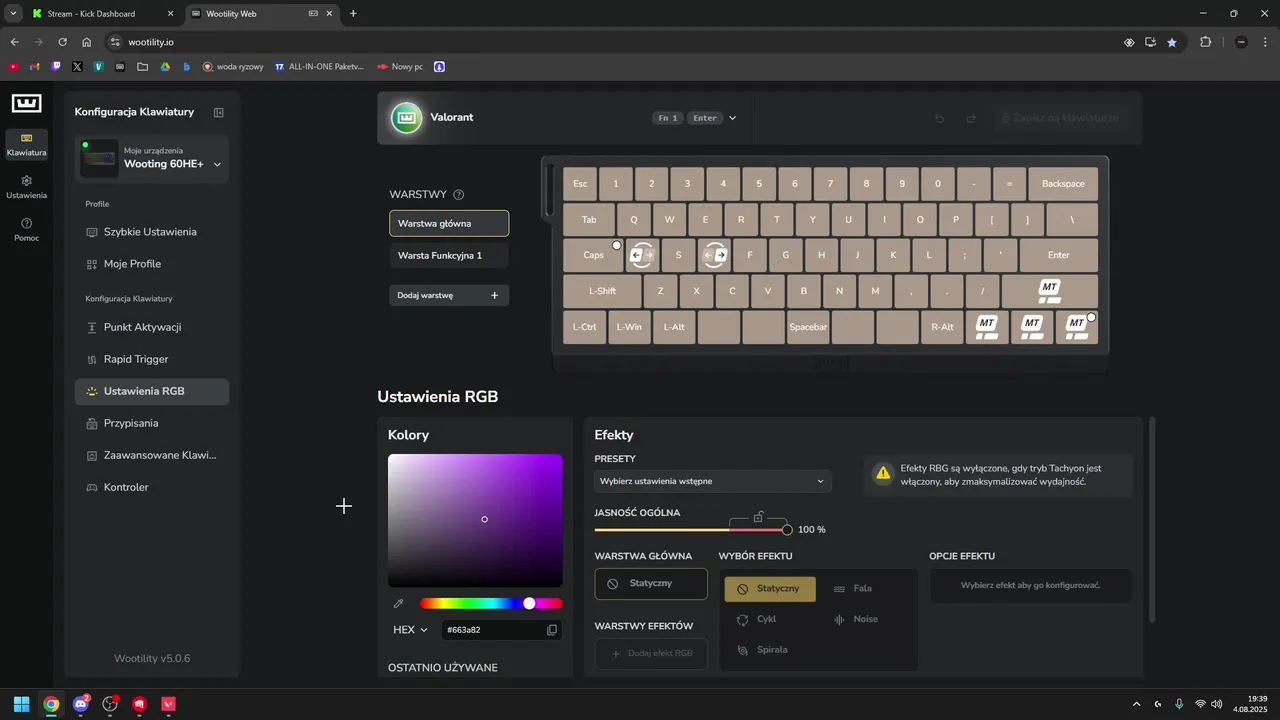The height and width of the screenshot is (720, 1280).
Task: Open Chrome extensions puzzle icon
Action: [x=1205, y=42]
